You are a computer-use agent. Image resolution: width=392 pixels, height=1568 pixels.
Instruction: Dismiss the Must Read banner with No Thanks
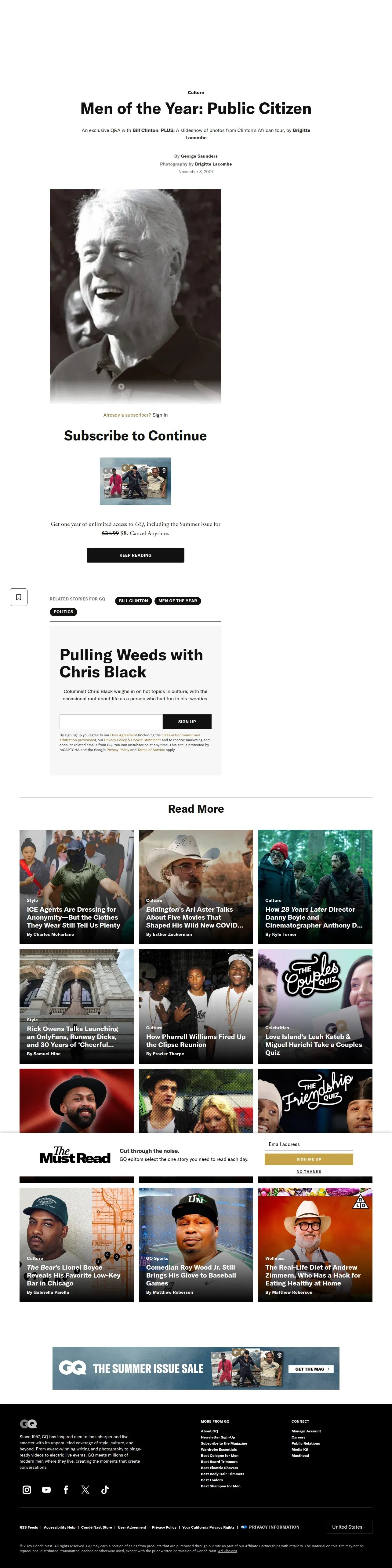click(x=309, y=1171)
